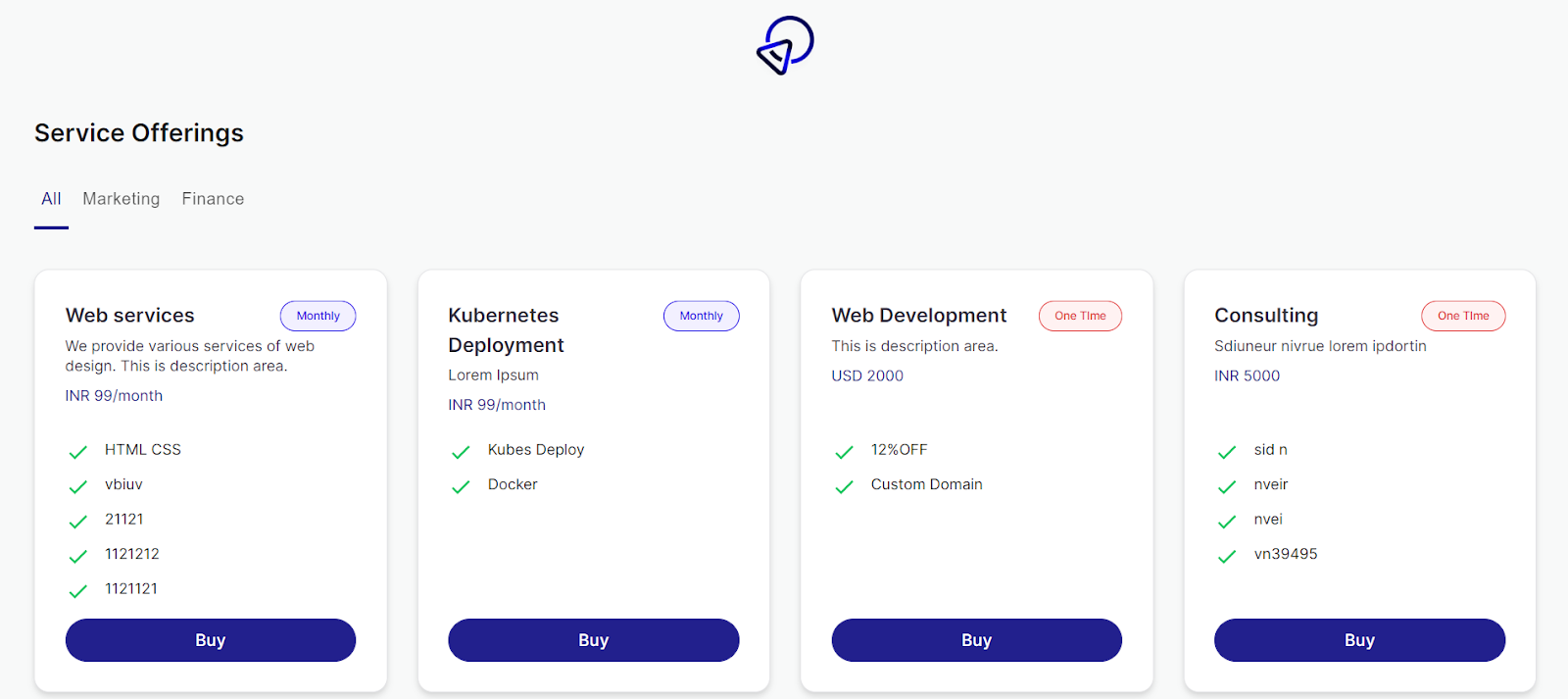Click the Web services card title
Viewport: 1568px width, 699px height.
tap(130, 316)
